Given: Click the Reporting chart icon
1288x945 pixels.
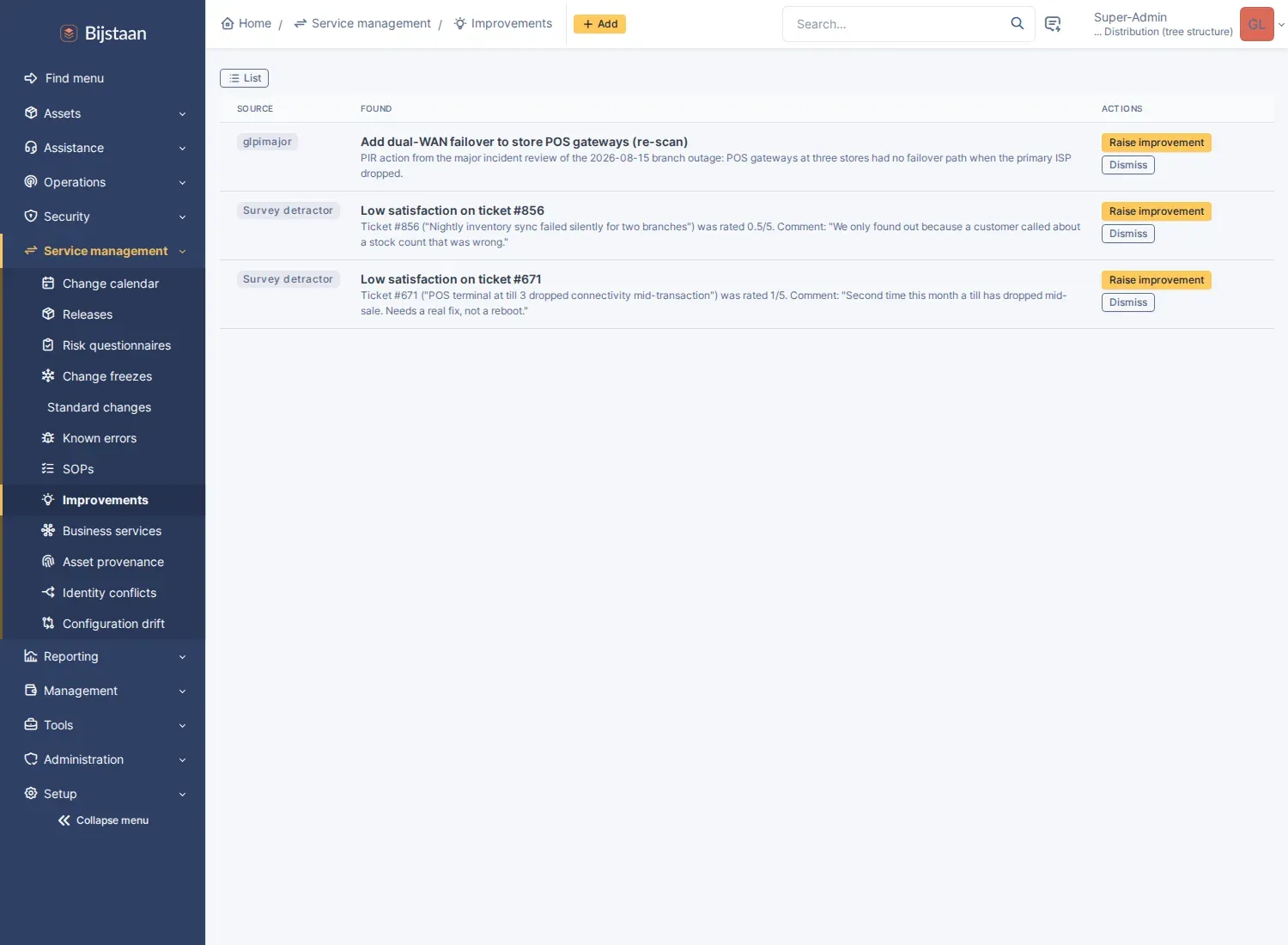Looking at the screenshot, I should [x=31, y=655].
